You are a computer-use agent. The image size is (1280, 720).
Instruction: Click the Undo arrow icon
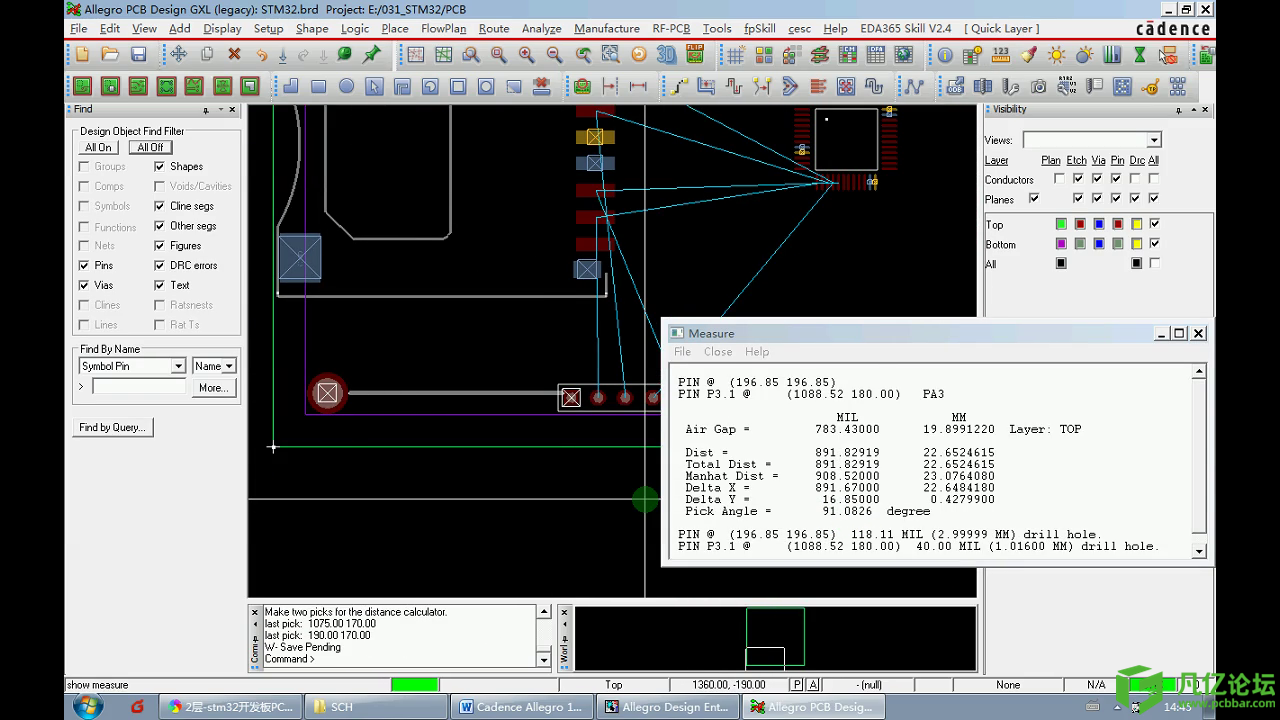[x=261, y=55]
